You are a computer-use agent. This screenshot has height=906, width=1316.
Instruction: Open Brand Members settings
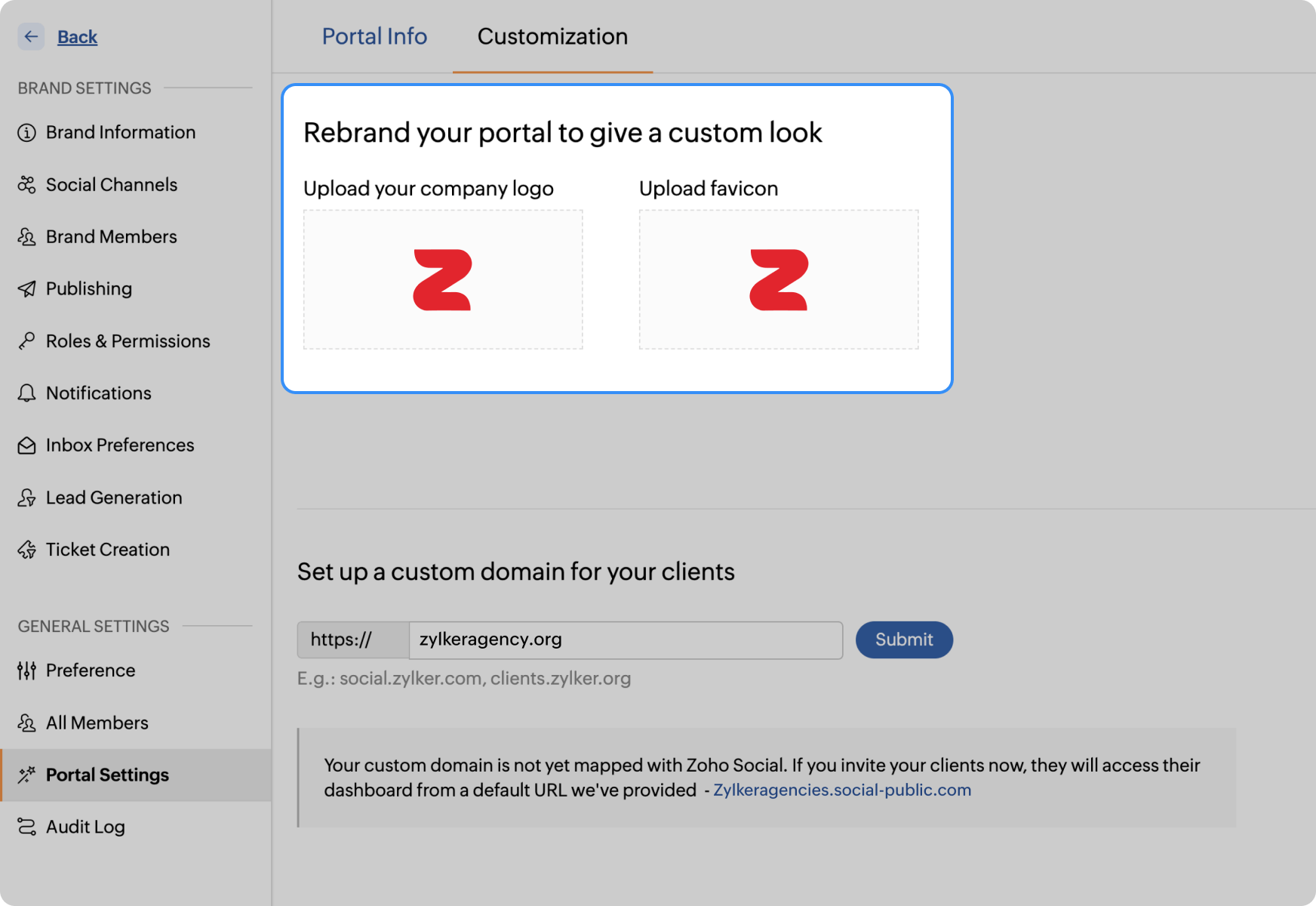click(111, 237)
